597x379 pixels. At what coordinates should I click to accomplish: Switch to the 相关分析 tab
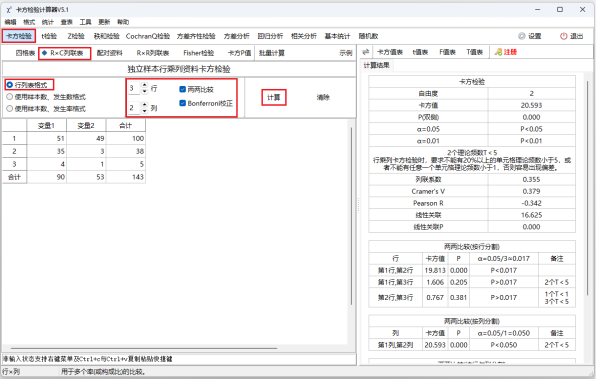click(x=303, y=36)
